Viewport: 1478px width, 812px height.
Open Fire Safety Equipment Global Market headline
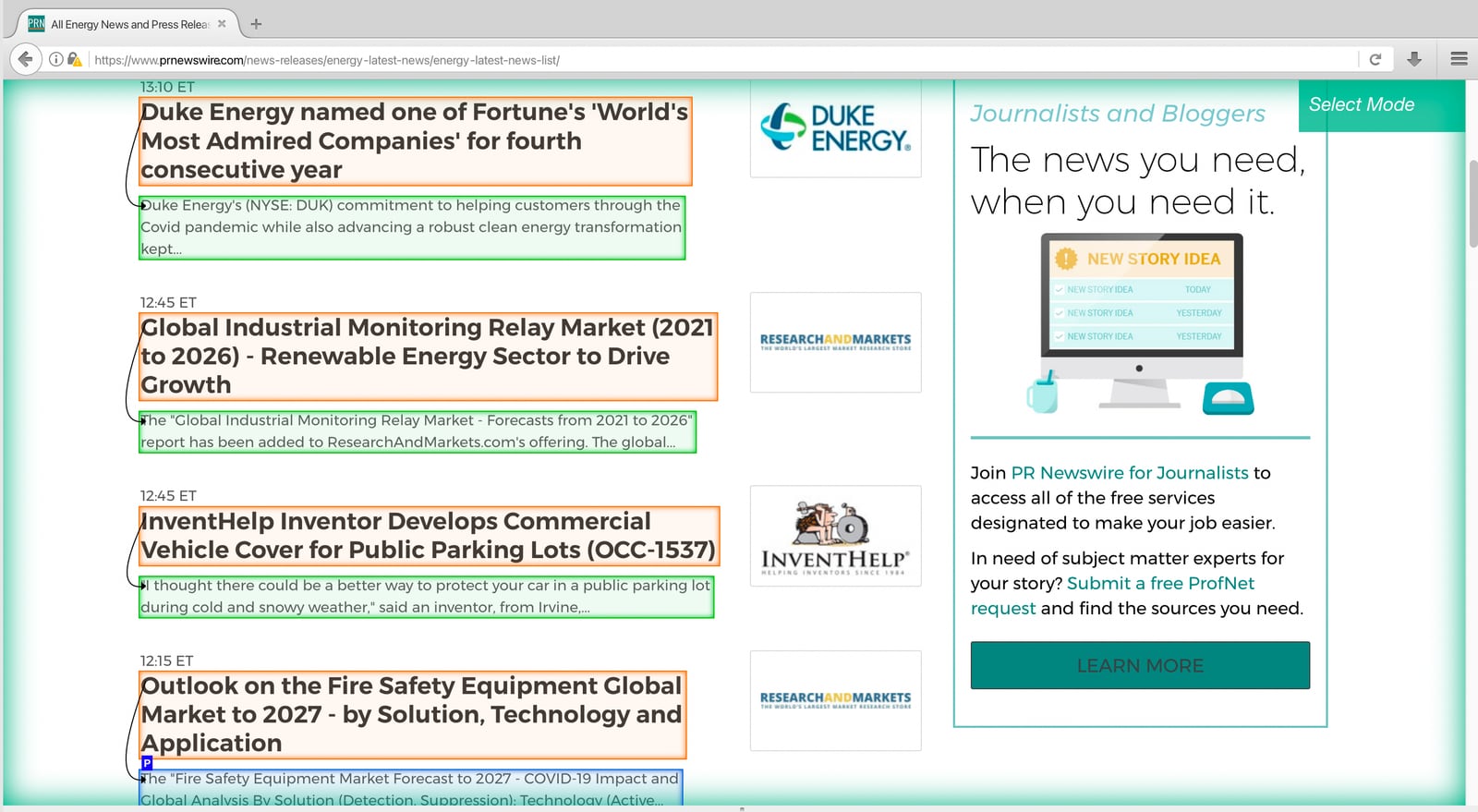412,715
